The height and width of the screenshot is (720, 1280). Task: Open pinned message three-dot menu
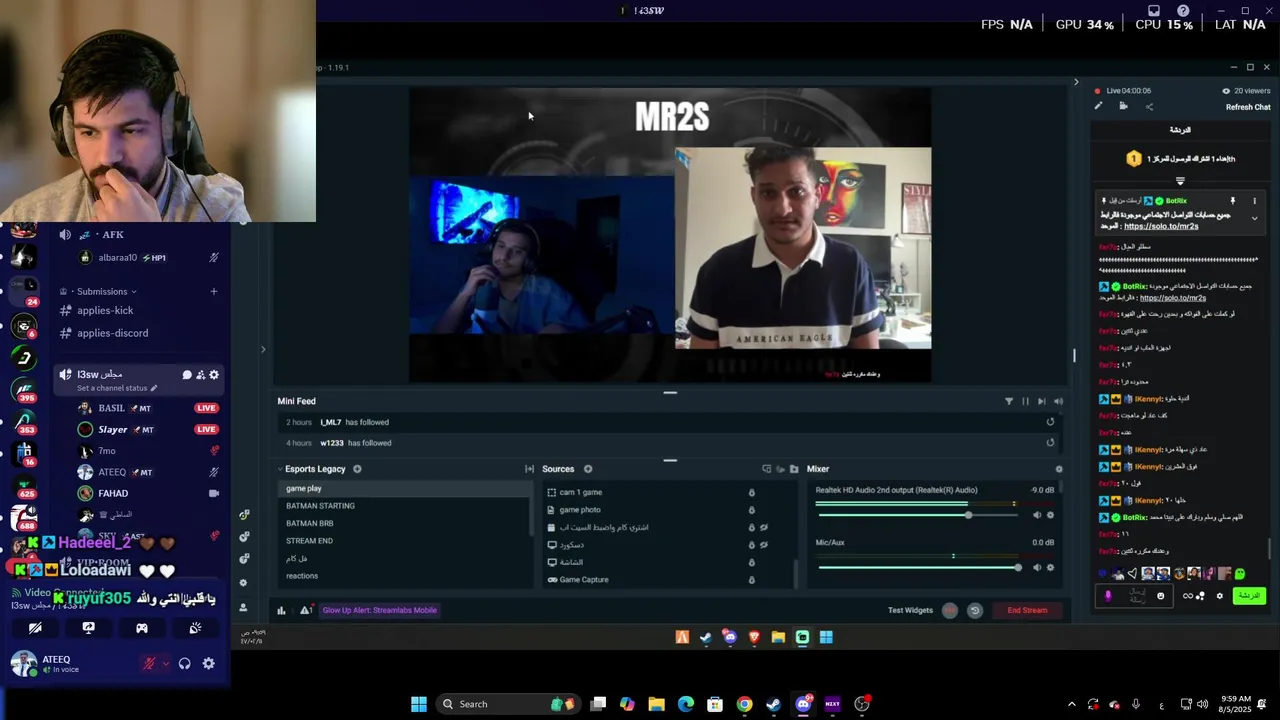[1254, 201]
